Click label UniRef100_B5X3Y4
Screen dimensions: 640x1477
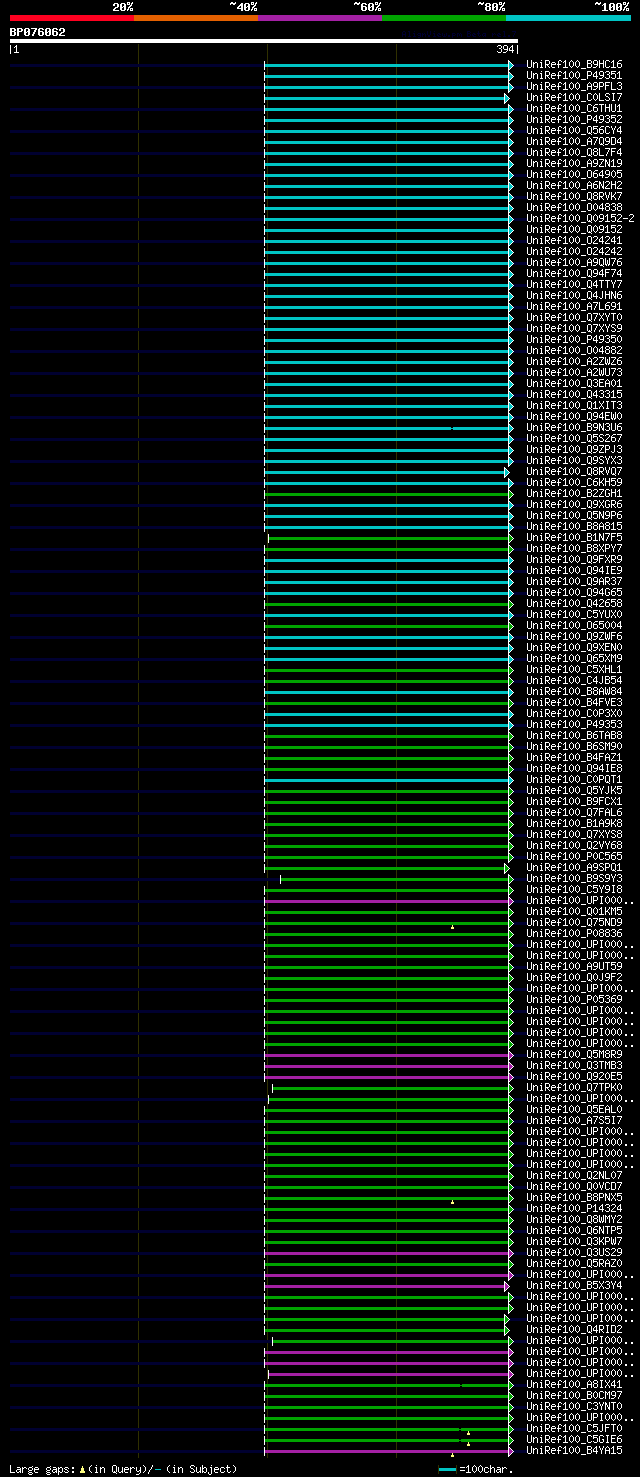coord(574,1285)
